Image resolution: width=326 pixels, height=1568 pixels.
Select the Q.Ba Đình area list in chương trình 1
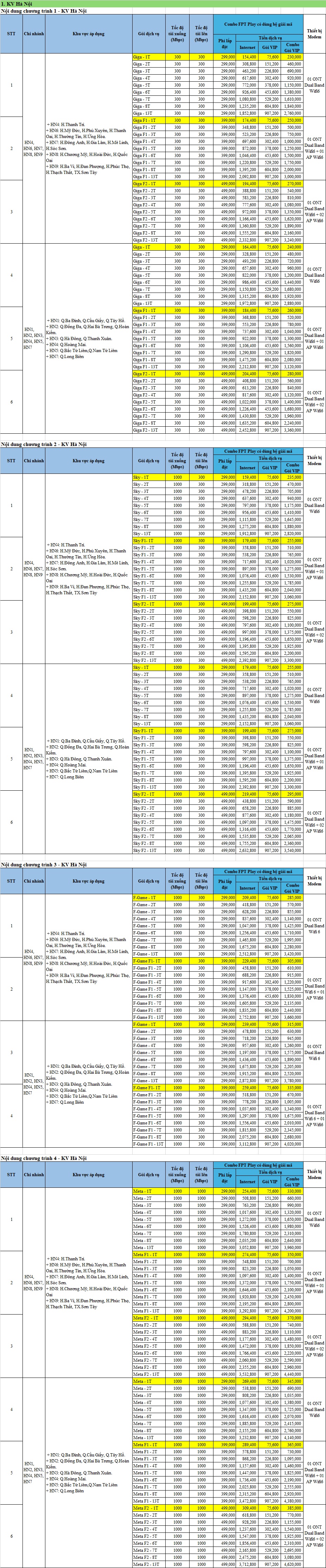(88, 338)
